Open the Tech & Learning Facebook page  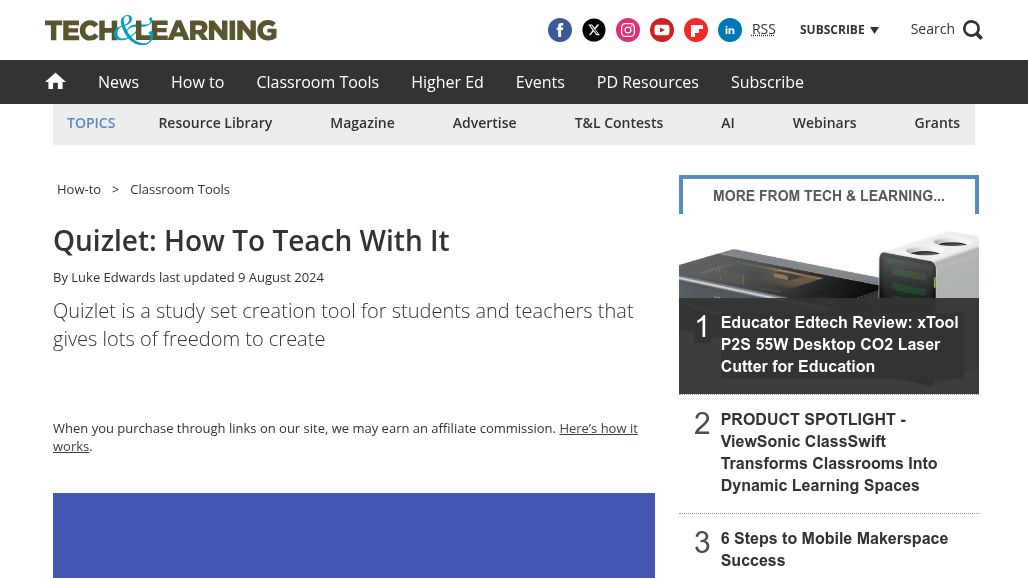(x=559, y=30)
